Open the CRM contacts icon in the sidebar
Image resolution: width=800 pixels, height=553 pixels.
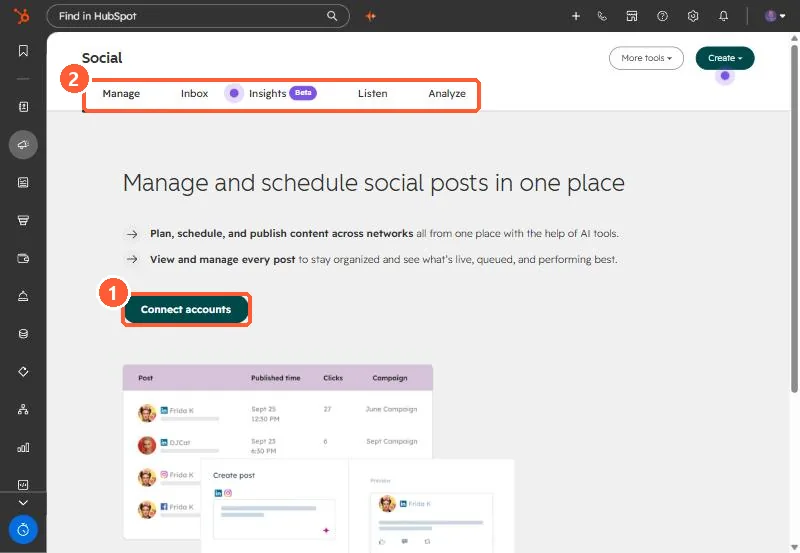[23, 107]
